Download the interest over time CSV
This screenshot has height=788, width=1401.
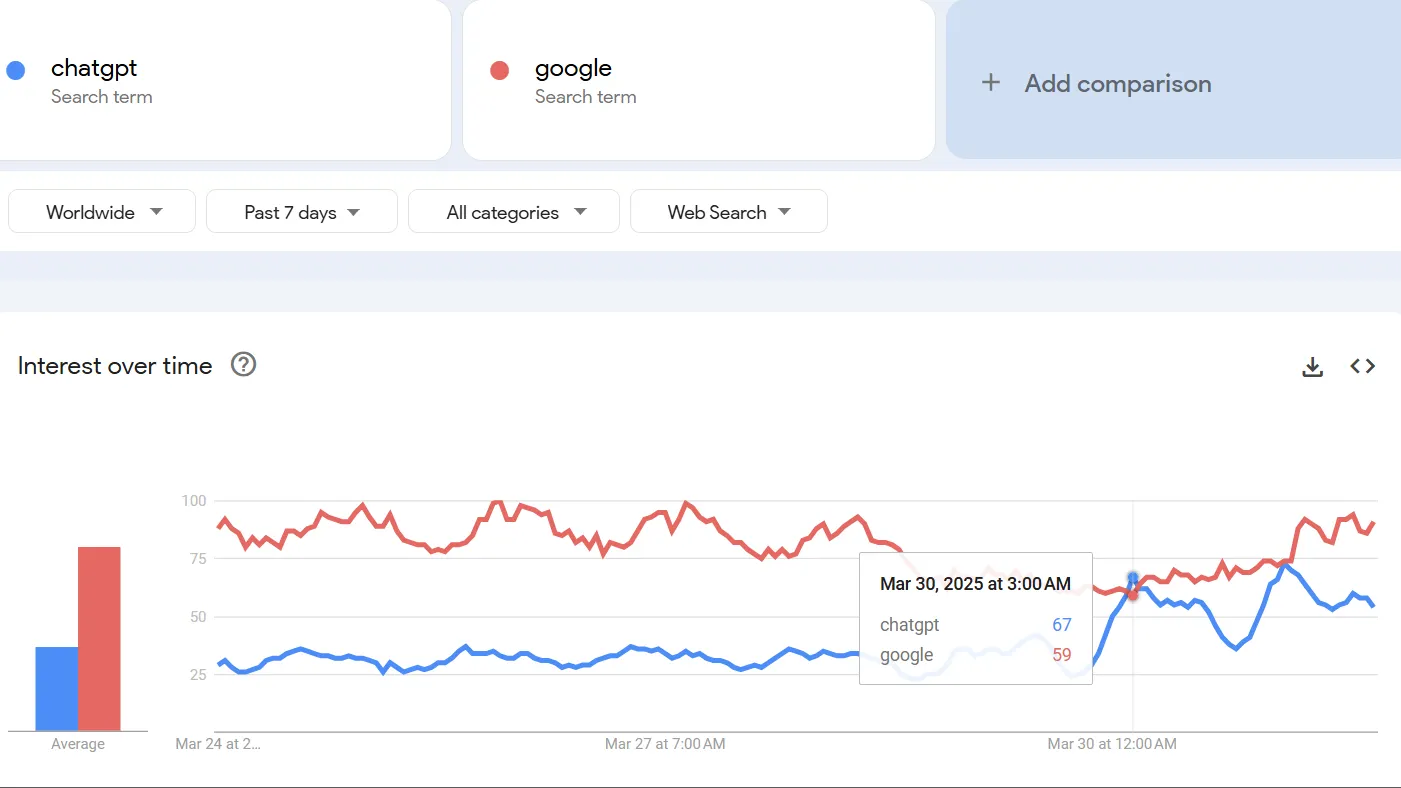coord(1312,367)
